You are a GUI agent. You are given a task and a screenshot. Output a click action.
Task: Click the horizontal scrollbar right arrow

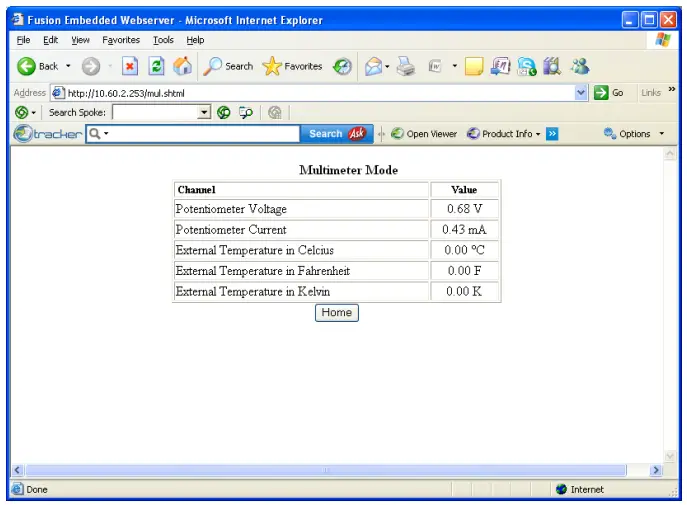coord(655,470)
